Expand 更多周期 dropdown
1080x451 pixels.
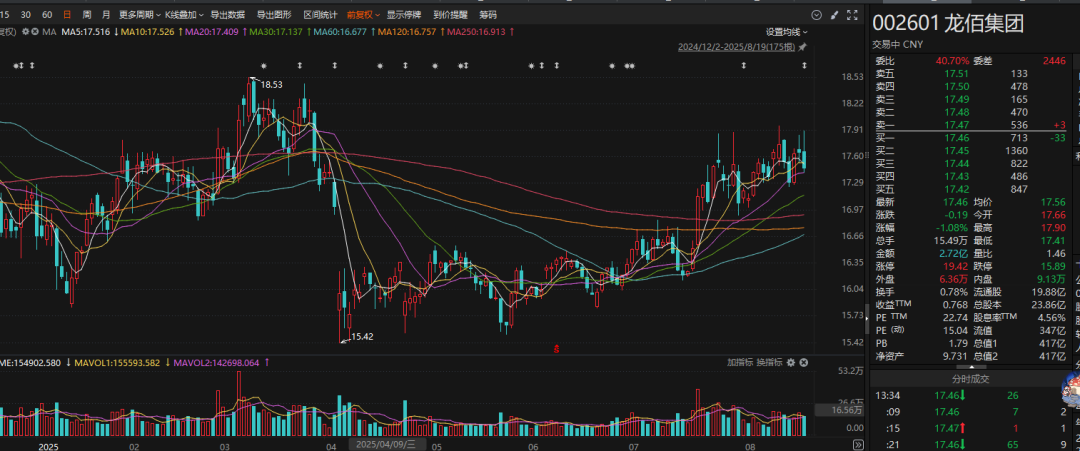140,14
